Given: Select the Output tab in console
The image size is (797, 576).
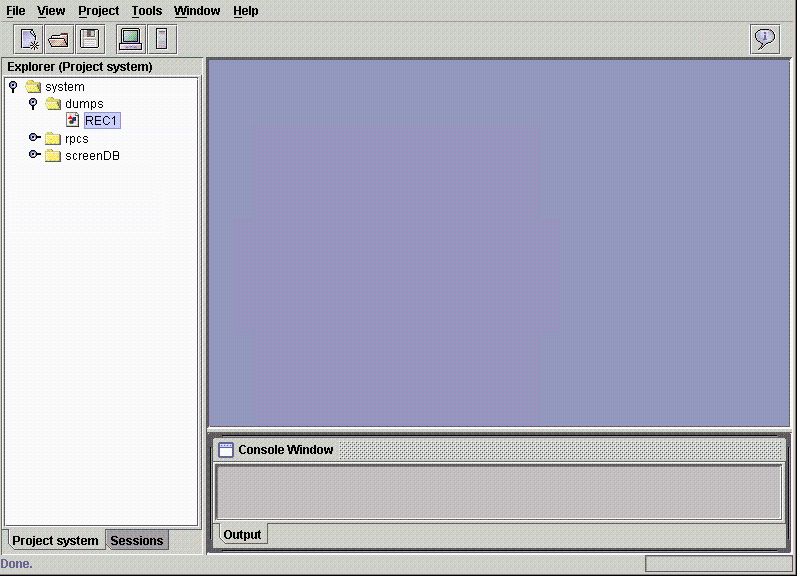Looking at the screenshot, I should (x=242, y=534).
